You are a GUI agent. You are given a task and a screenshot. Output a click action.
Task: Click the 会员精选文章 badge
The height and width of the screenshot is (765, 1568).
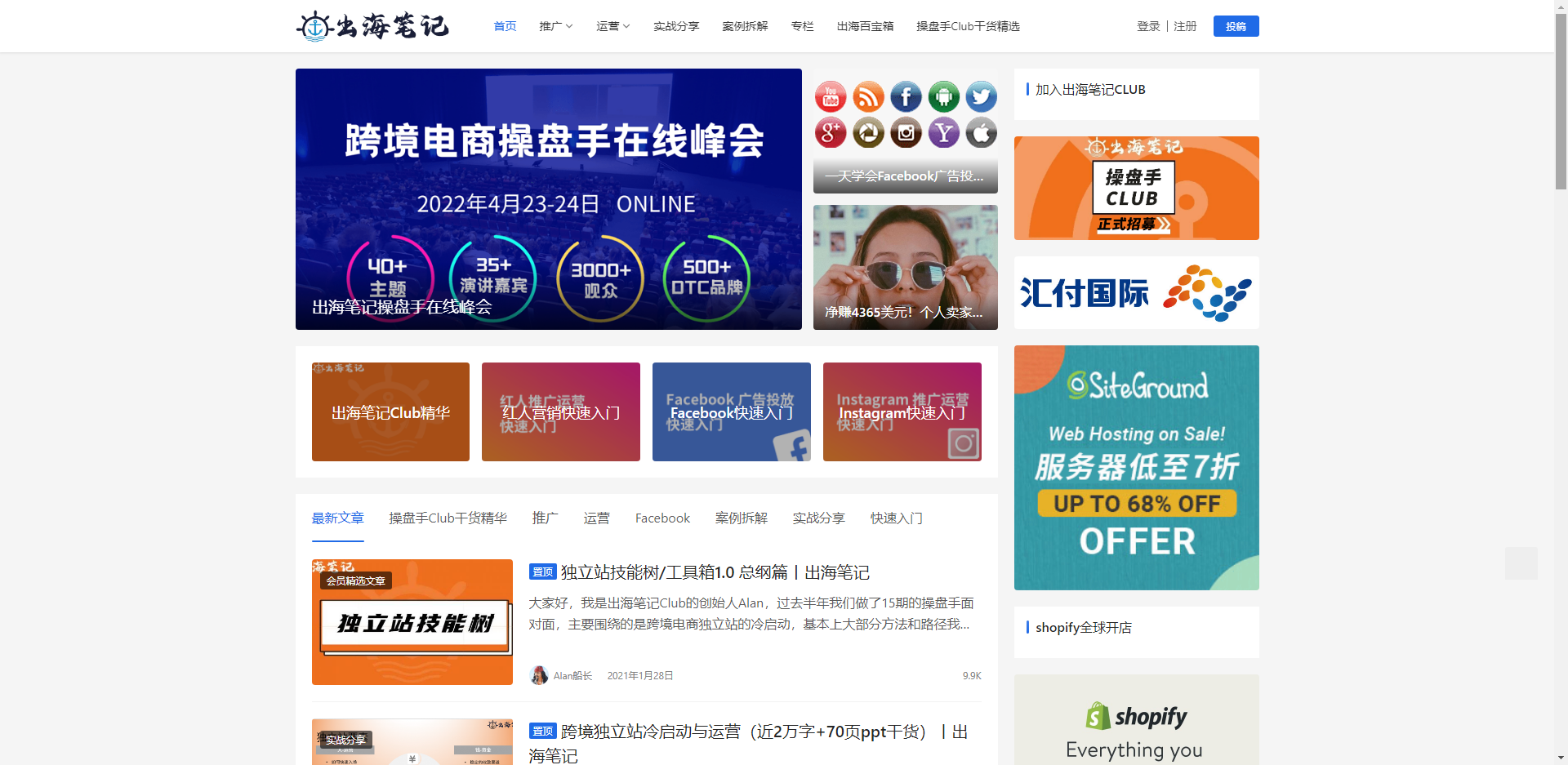pos(355,580)
